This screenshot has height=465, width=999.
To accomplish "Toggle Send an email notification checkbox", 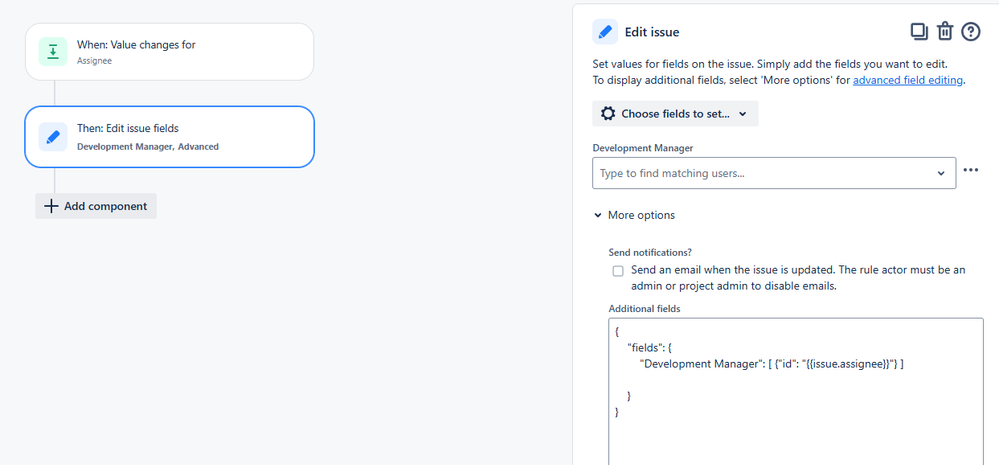I will [618, 271].
